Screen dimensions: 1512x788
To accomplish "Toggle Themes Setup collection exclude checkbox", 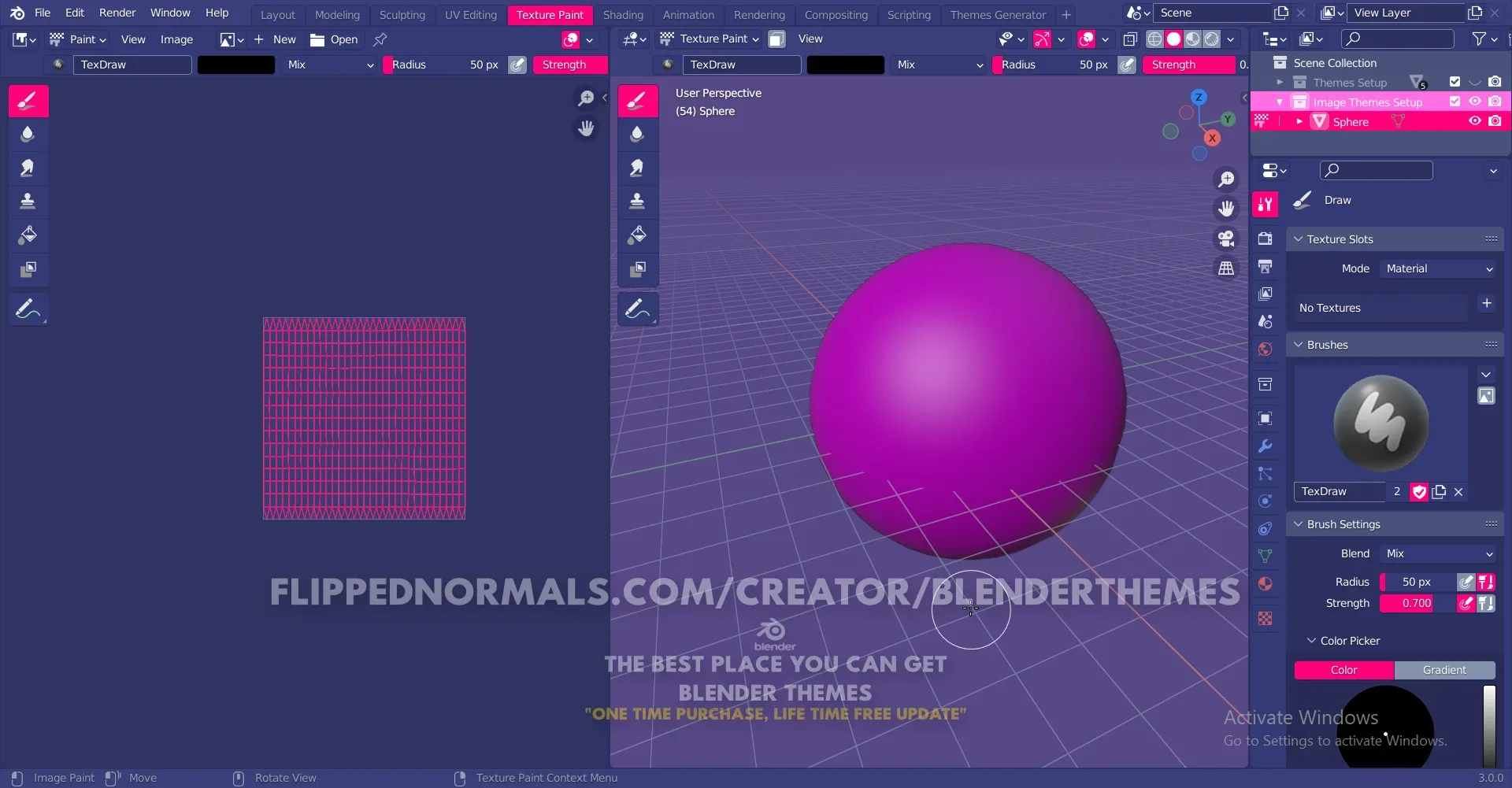I will 1455,82.
